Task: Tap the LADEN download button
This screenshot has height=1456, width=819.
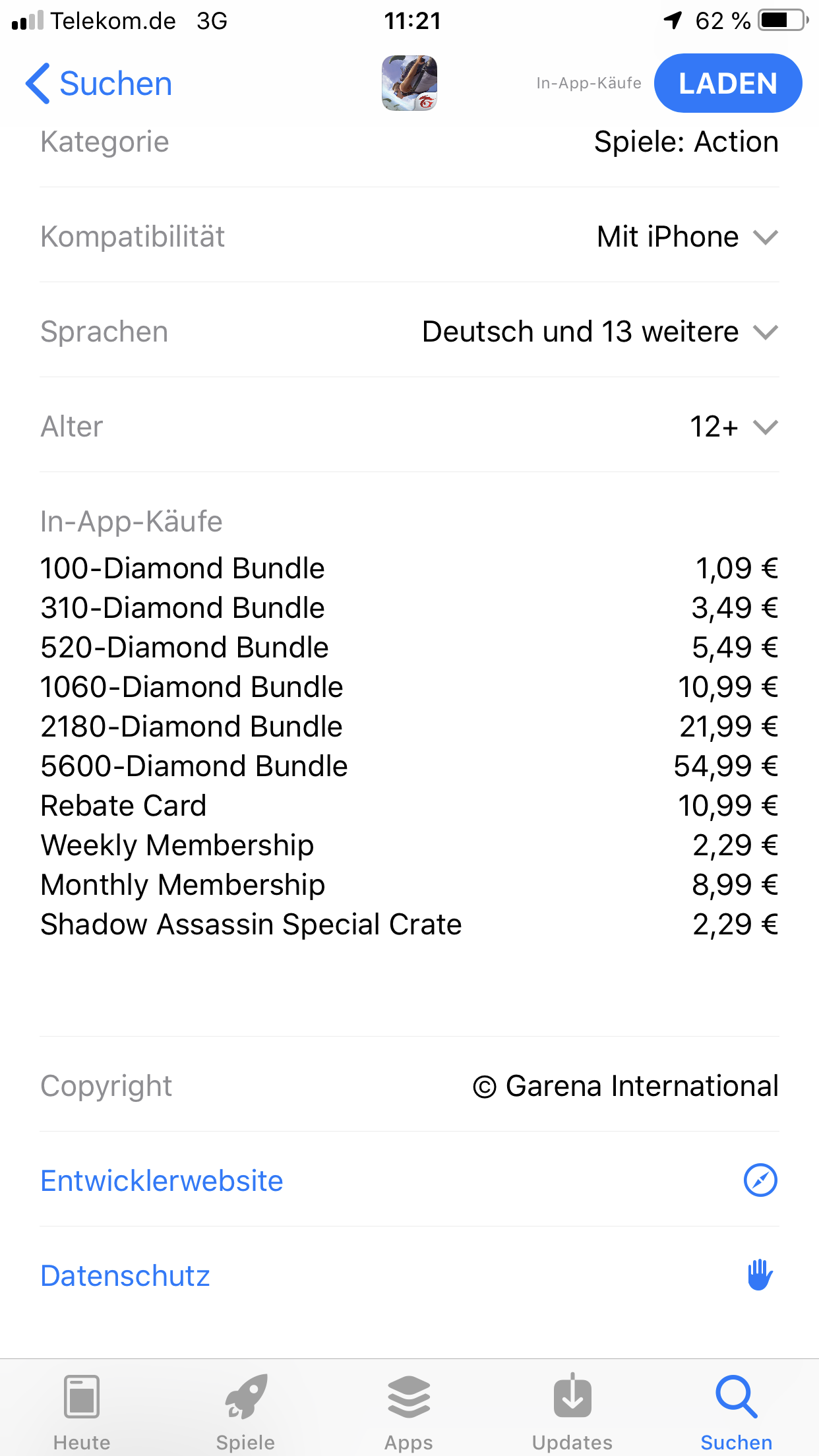Action: 728,83
